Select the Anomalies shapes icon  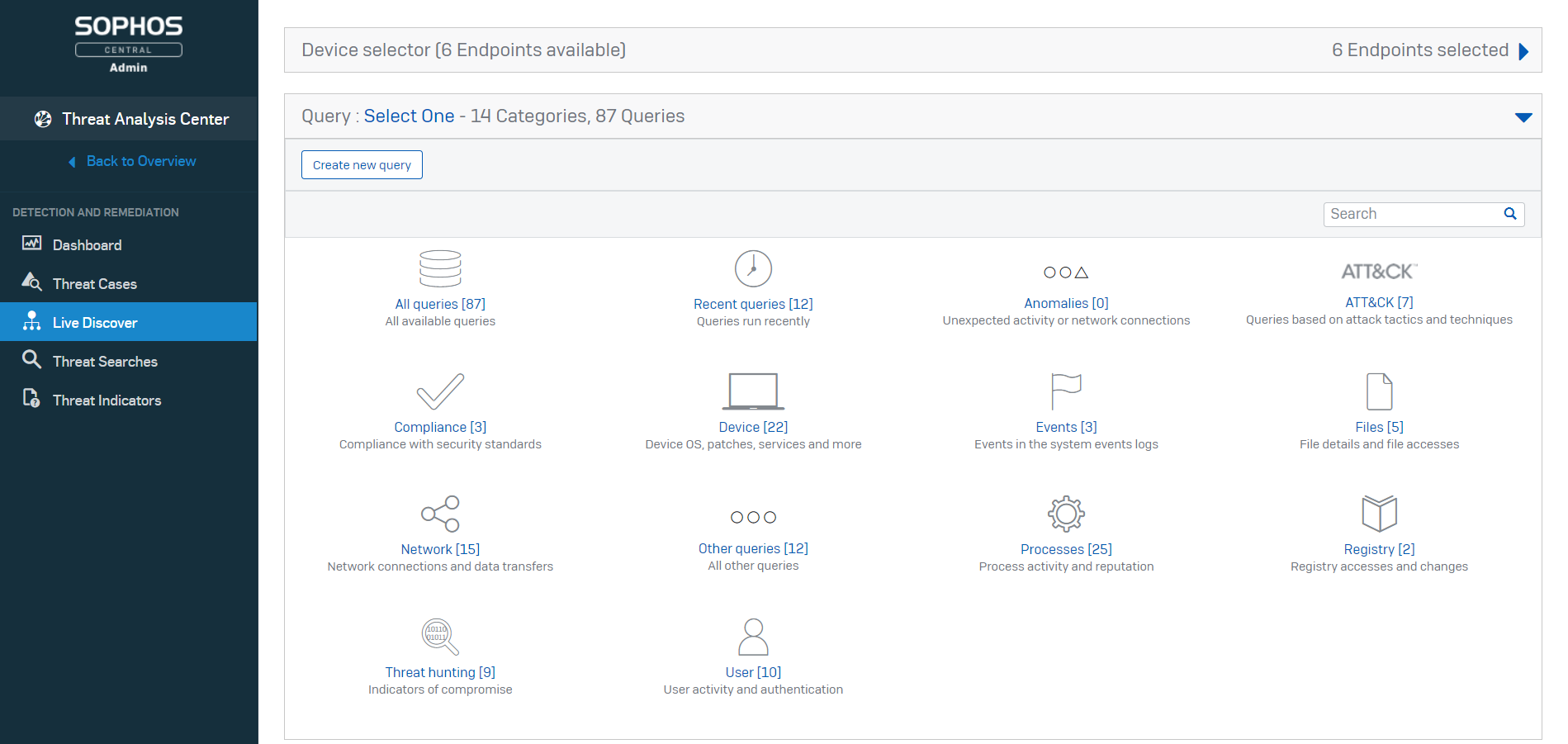click(1066, 272)
